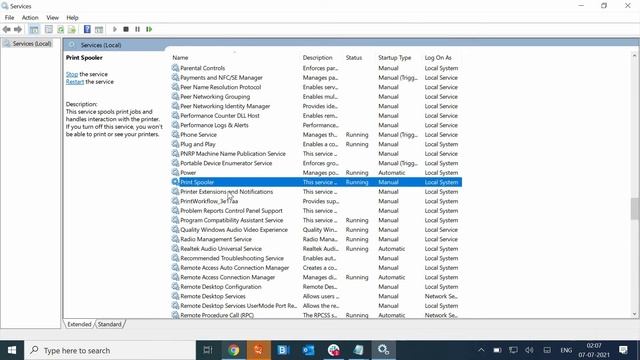Click the Pause Service icon
The height and width of the screenshot is (360, 640).
138,29
